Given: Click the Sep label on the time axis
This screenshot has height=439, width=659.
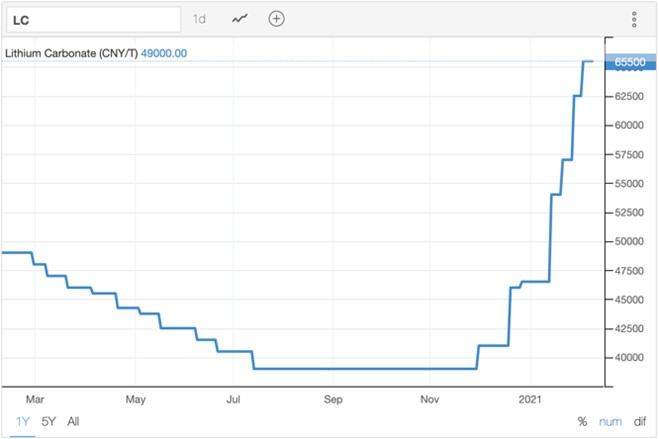Looking at the screenshot, I should [x=333, y=398].
